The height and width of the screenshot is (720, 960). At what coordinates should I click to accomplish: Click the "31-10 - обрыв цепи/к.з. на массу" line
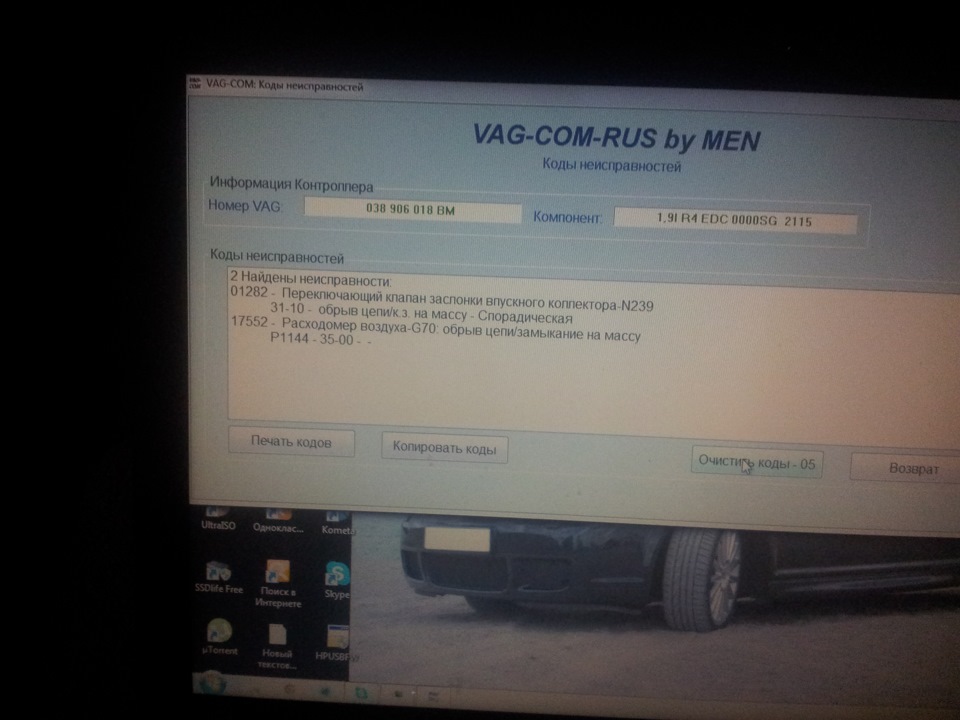pyautogui.click(x=421, y=312)
